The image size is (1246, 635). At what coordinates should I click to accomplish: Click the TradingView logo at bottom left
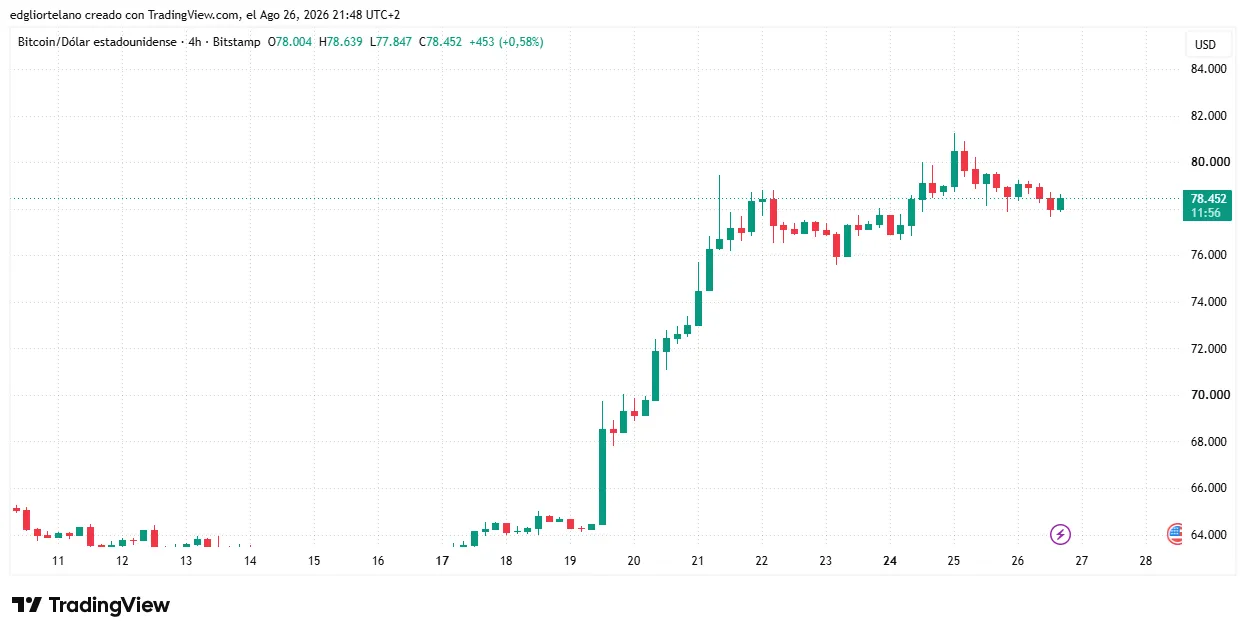[91, 605]
